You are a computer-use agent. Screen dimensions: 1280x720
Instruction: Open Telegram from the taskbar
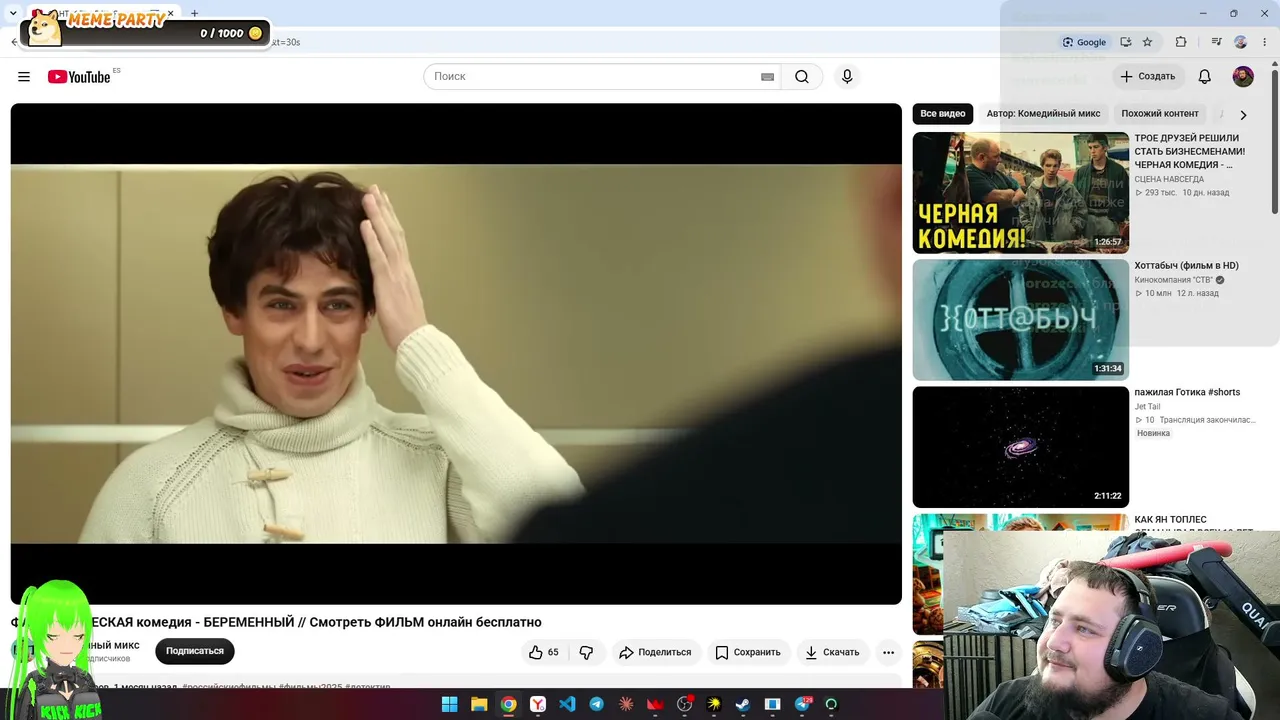597,704
